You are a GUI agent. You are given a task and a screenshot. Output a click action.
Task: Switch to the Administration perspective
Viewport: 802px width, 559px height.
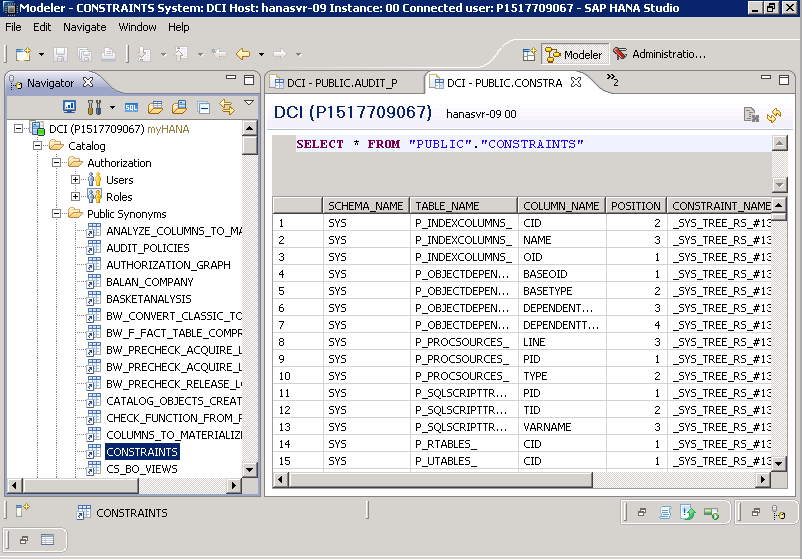[658, 54]
